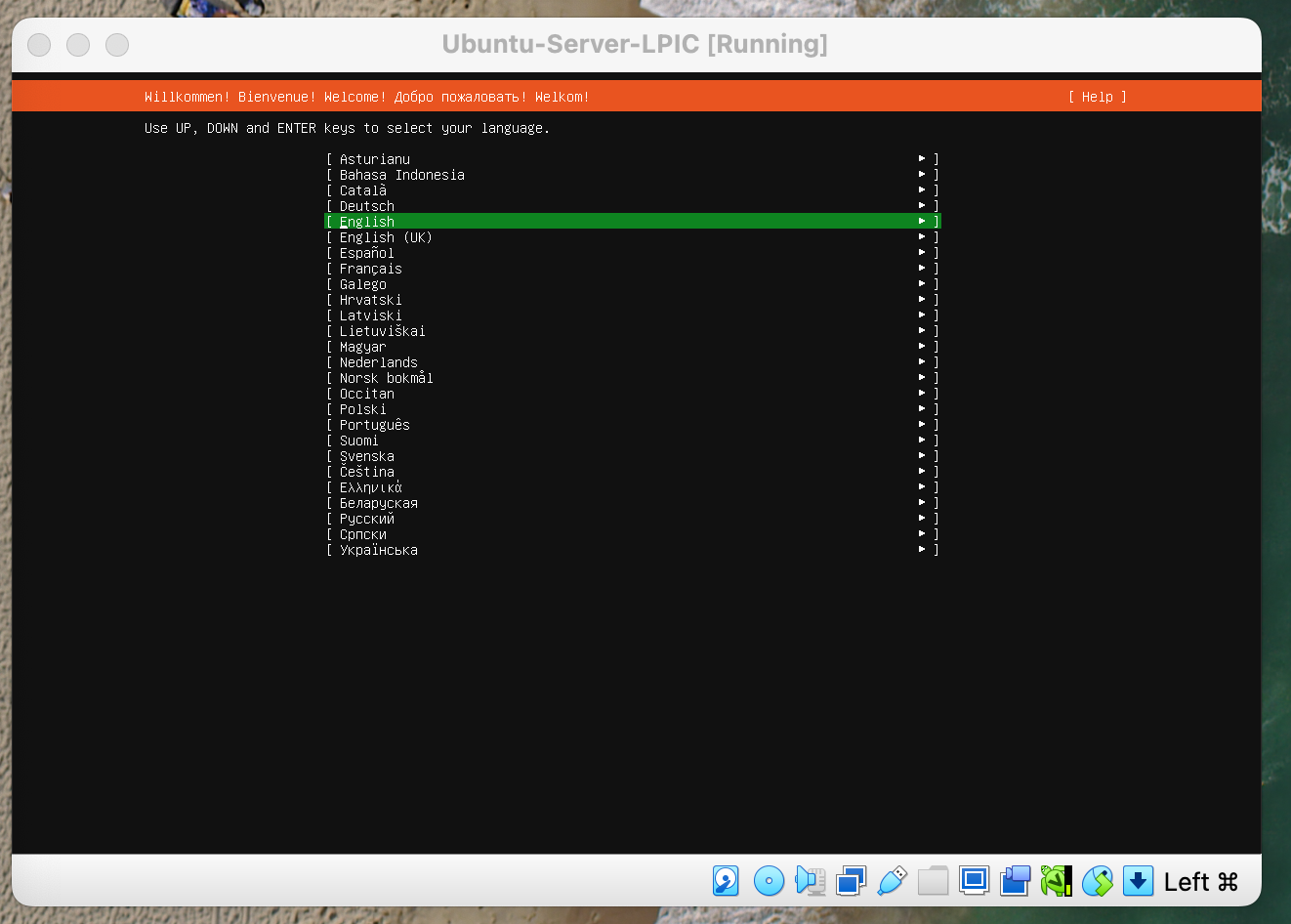Click the arrow beside Ελληνικά
Screen dimensions: 1291x924
click(x=922, y=486)
